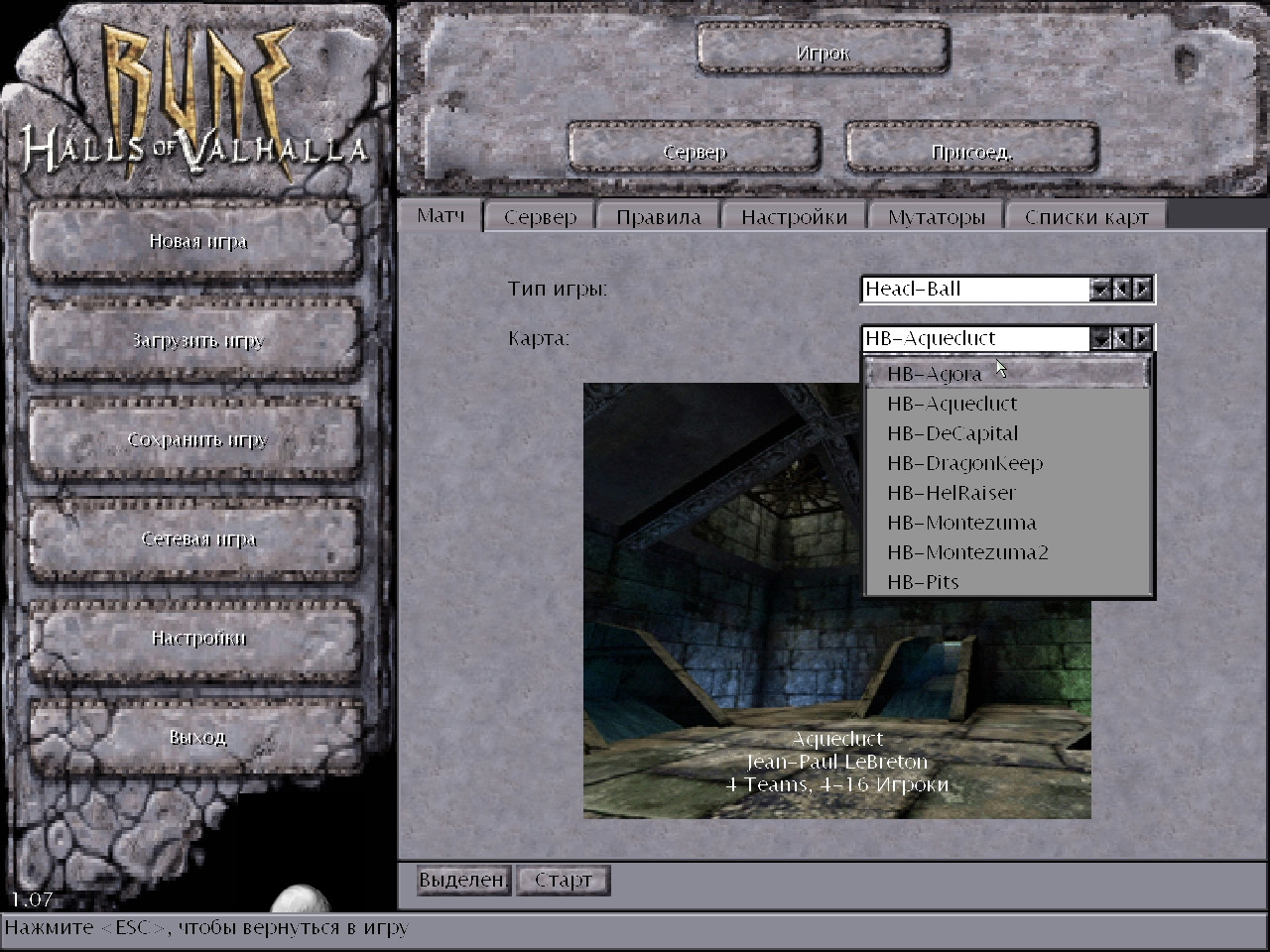1270x952 pixels.
Task: Open the game type dropdown arrow
Action: (1100, 289)
